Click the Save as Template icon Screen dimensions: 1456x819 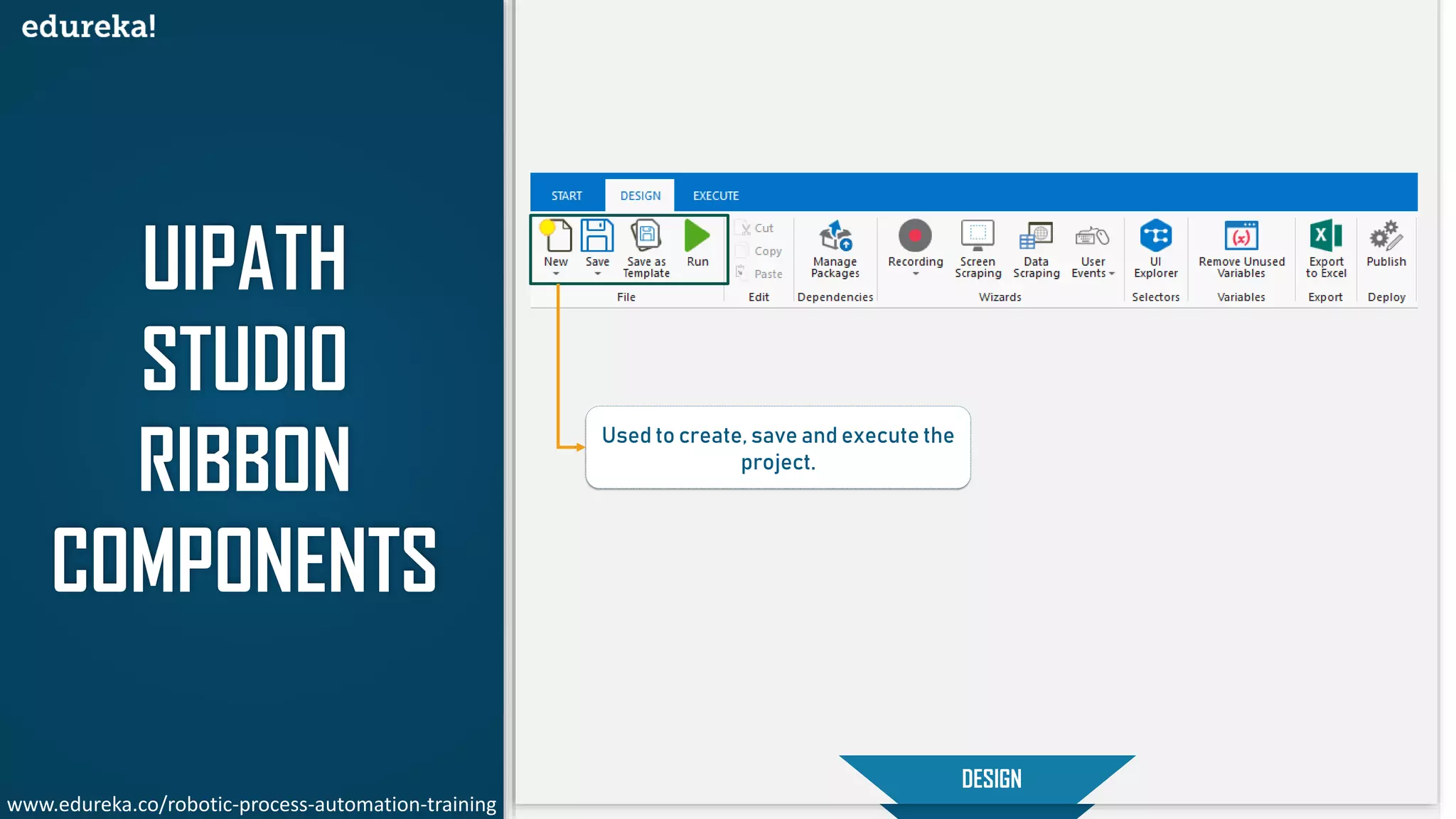[x=646, y=236]
